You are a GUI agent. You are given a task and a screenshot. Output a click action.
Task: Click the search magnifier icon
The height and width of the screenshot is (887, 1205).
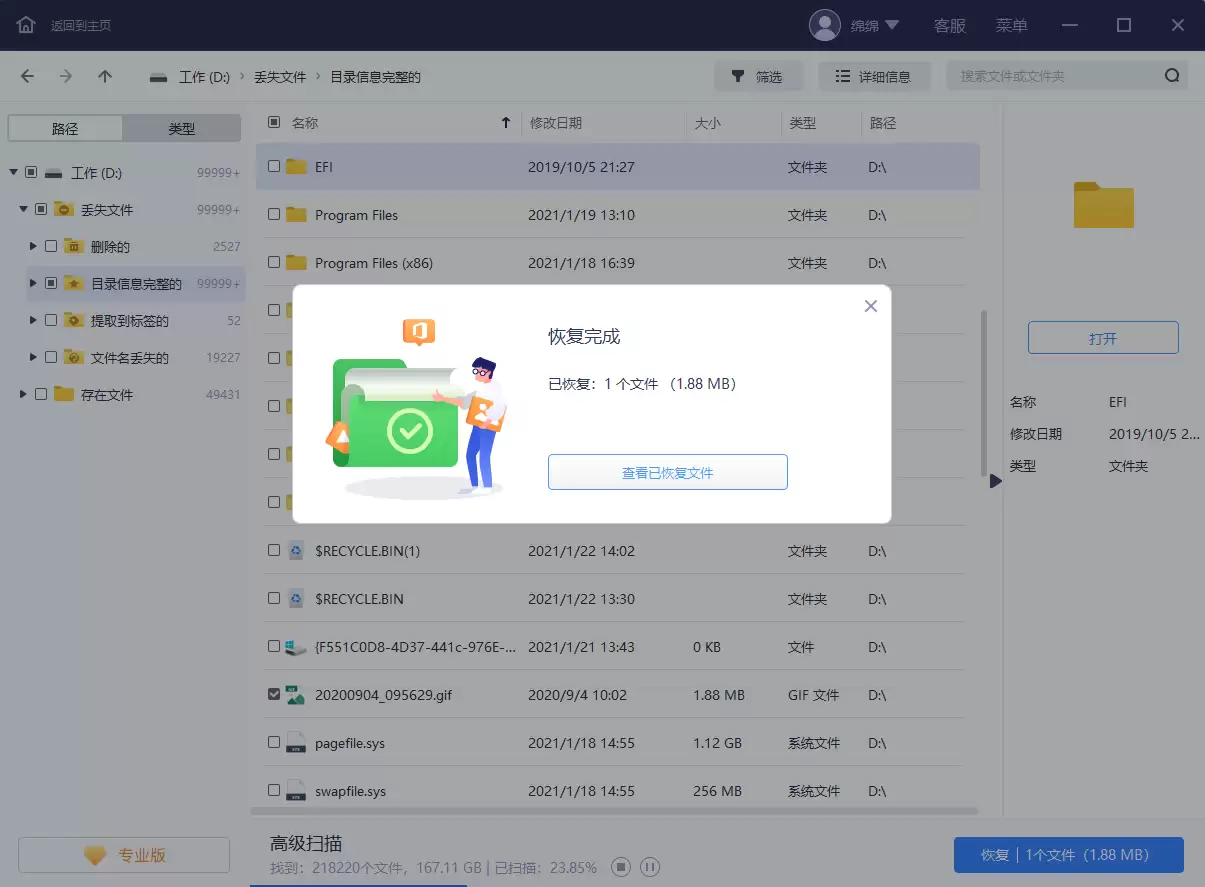[1171, 75]
